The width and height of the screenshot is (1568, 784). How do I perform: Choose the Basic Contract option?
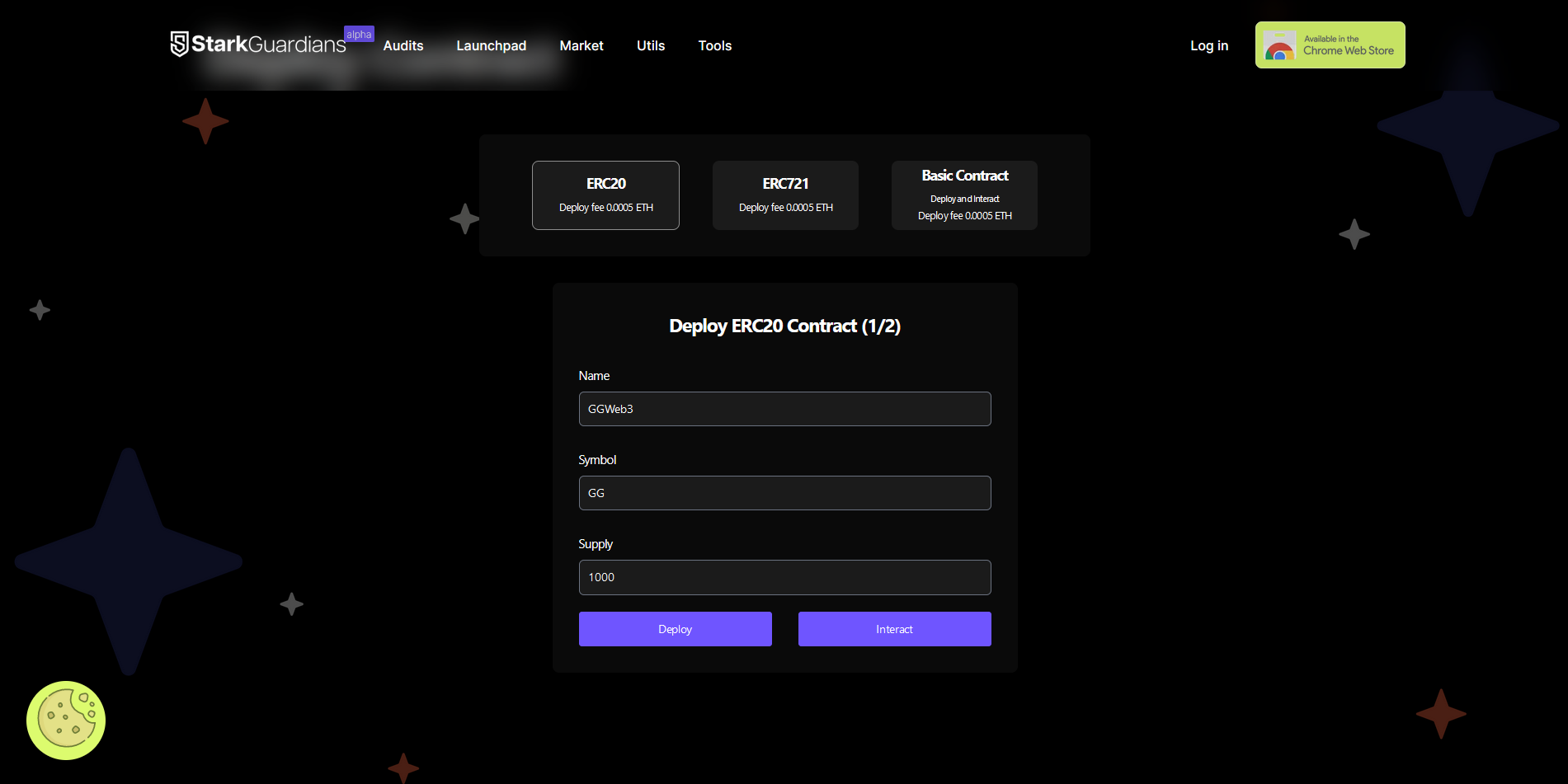click(x=964, y=195)
